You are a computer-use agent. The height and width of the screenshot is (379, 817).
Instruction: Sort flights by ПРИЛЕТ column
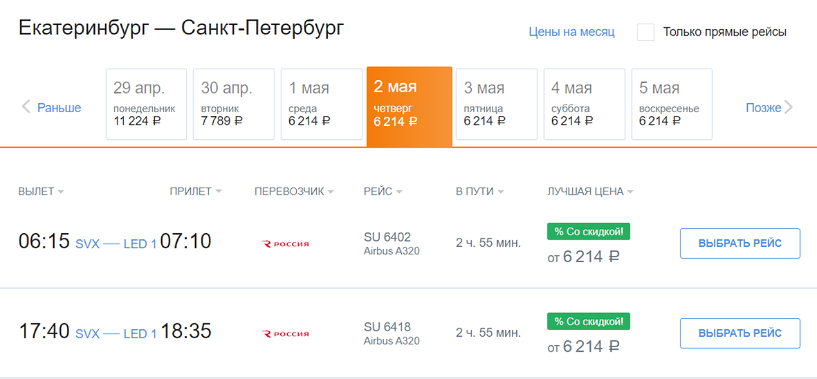tap(195, 191)
